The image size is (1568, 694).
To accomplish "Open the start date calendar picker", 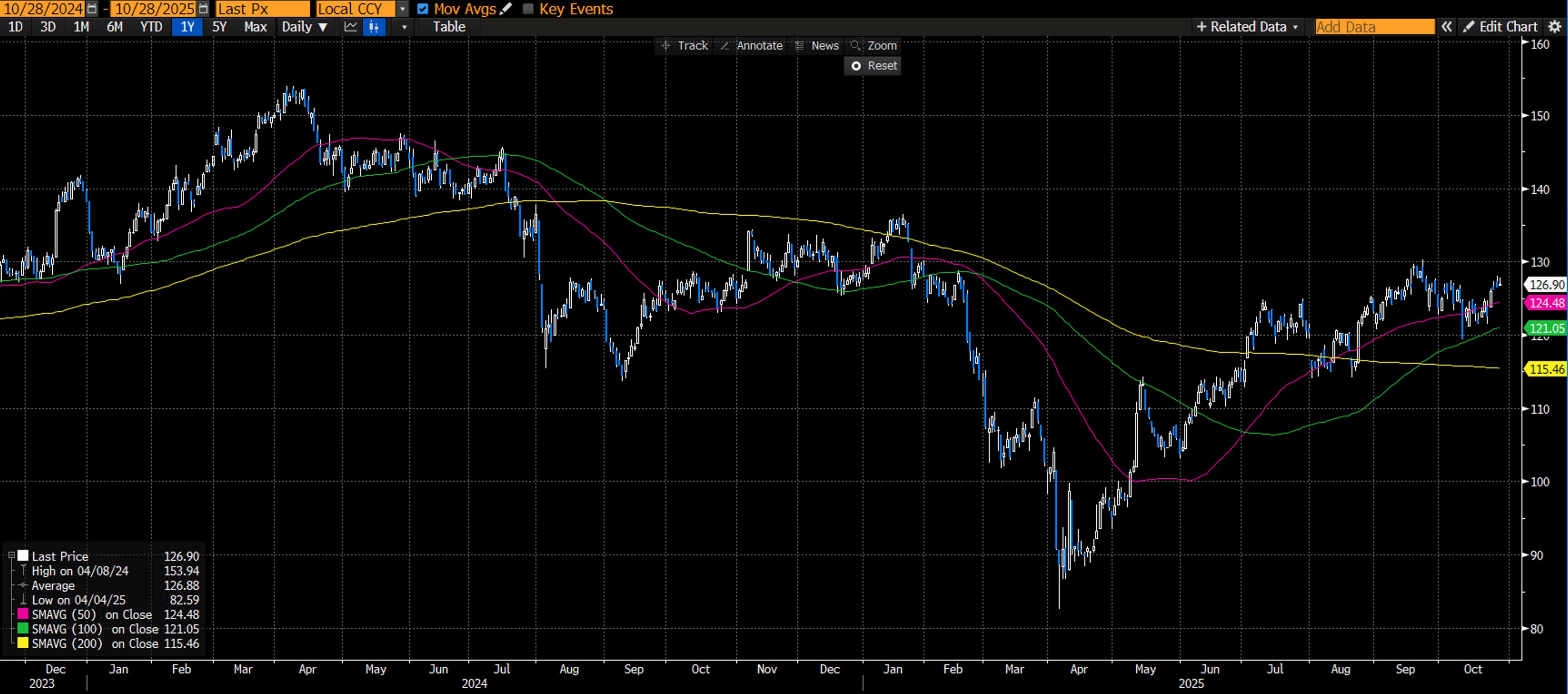I will (x=91, y=9).
